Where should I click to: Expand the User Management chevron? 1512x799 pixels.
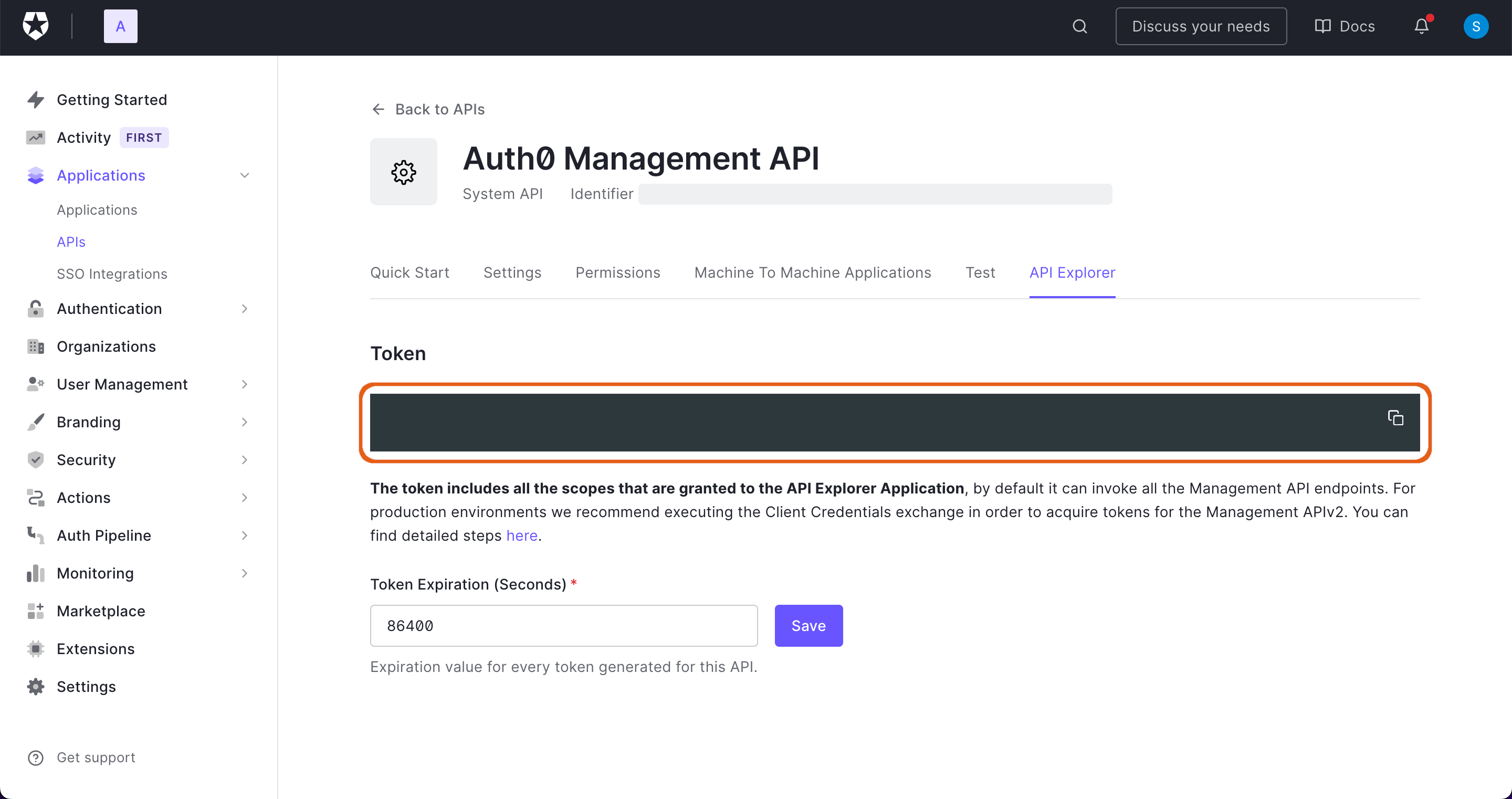click(x=245, y=384)
